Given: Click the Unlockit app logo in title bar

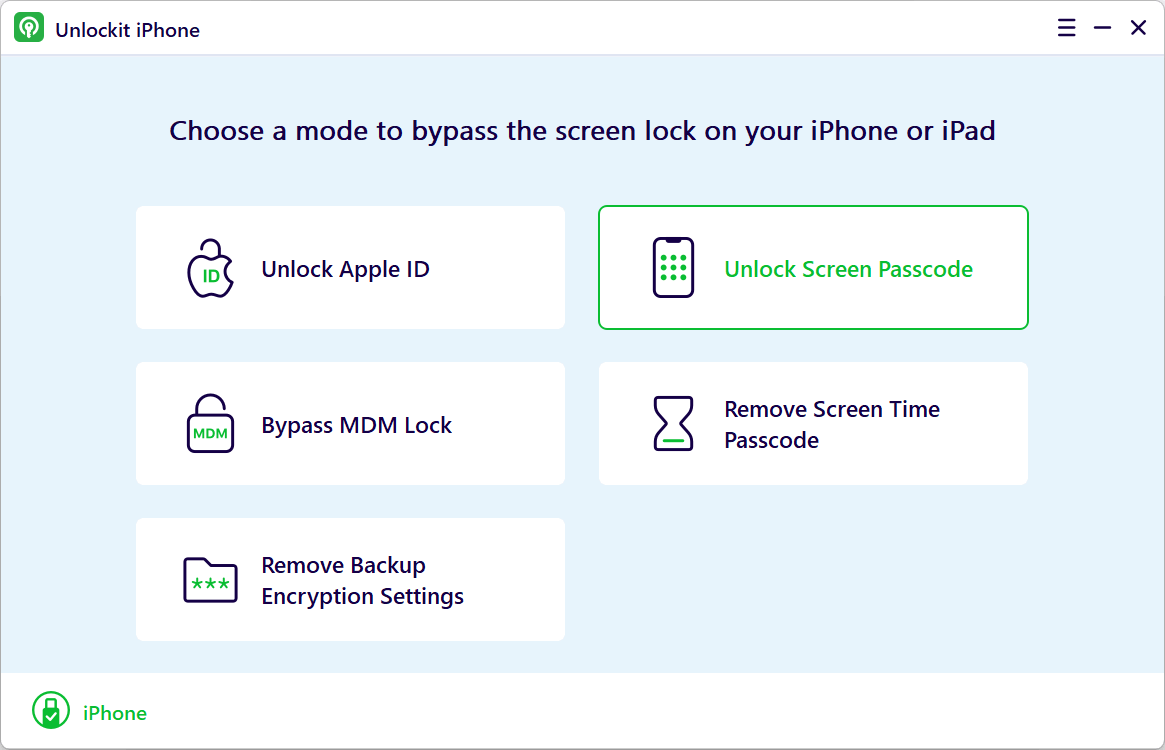Looking at the screenshot, I should [x=29, y=29].
